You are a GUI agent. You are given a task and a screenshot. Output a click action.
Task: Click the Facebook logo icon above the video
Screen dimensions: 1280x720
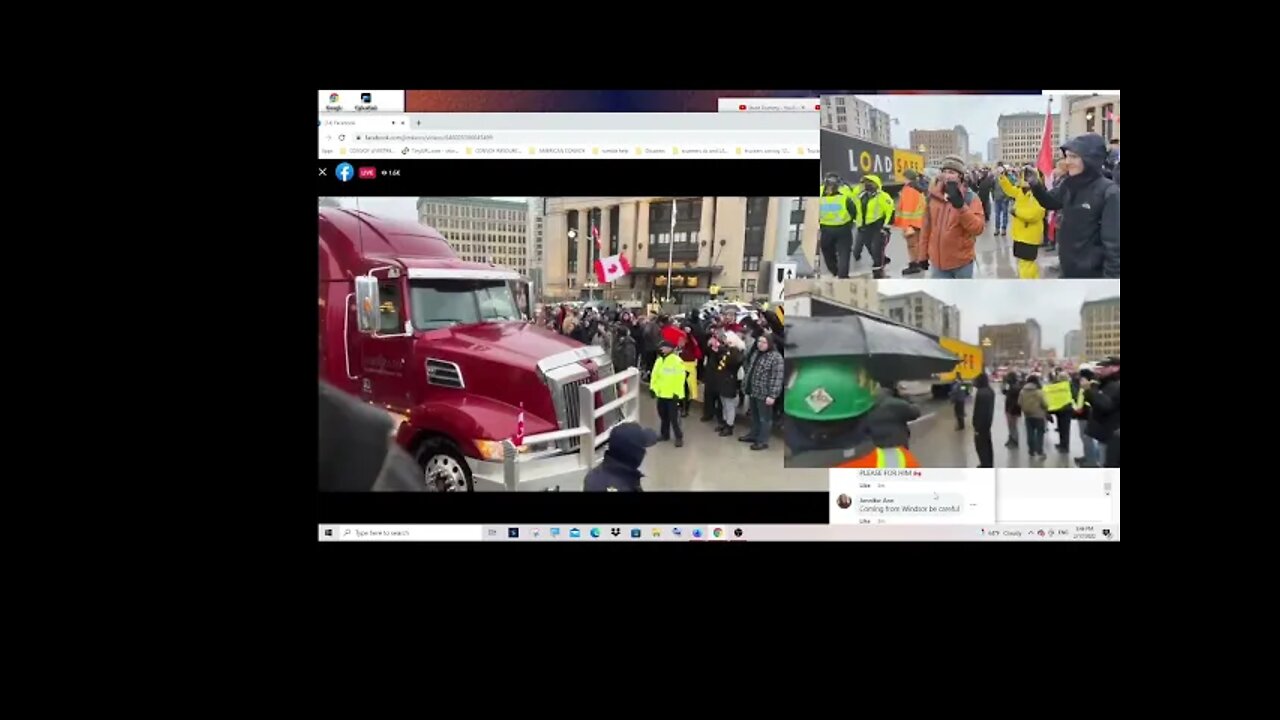(x=344, y=172)
